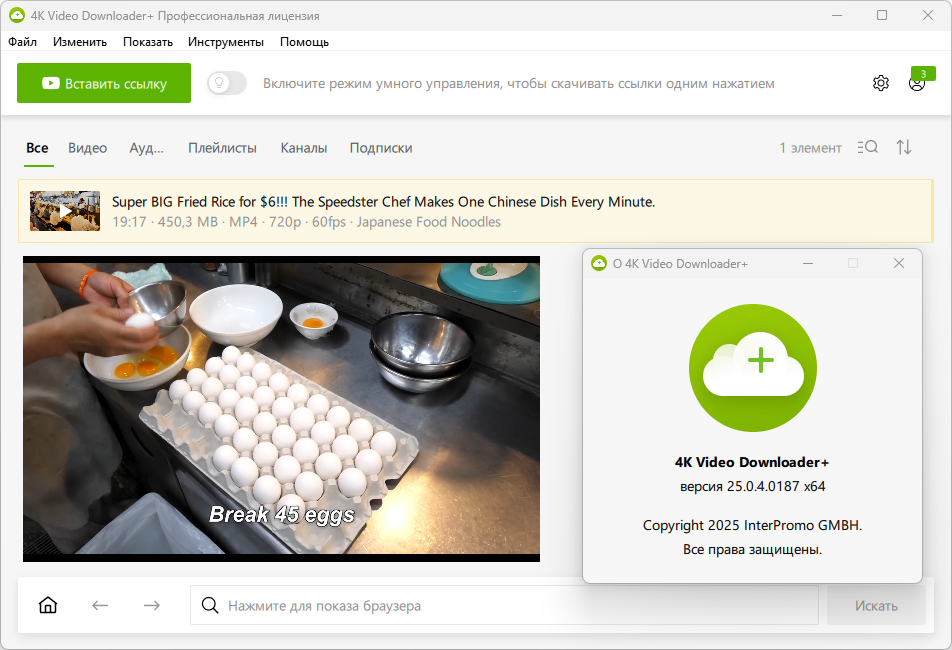Screen dimensions: 952x650
Task: Select the Все tab
Action: (37, 148)
